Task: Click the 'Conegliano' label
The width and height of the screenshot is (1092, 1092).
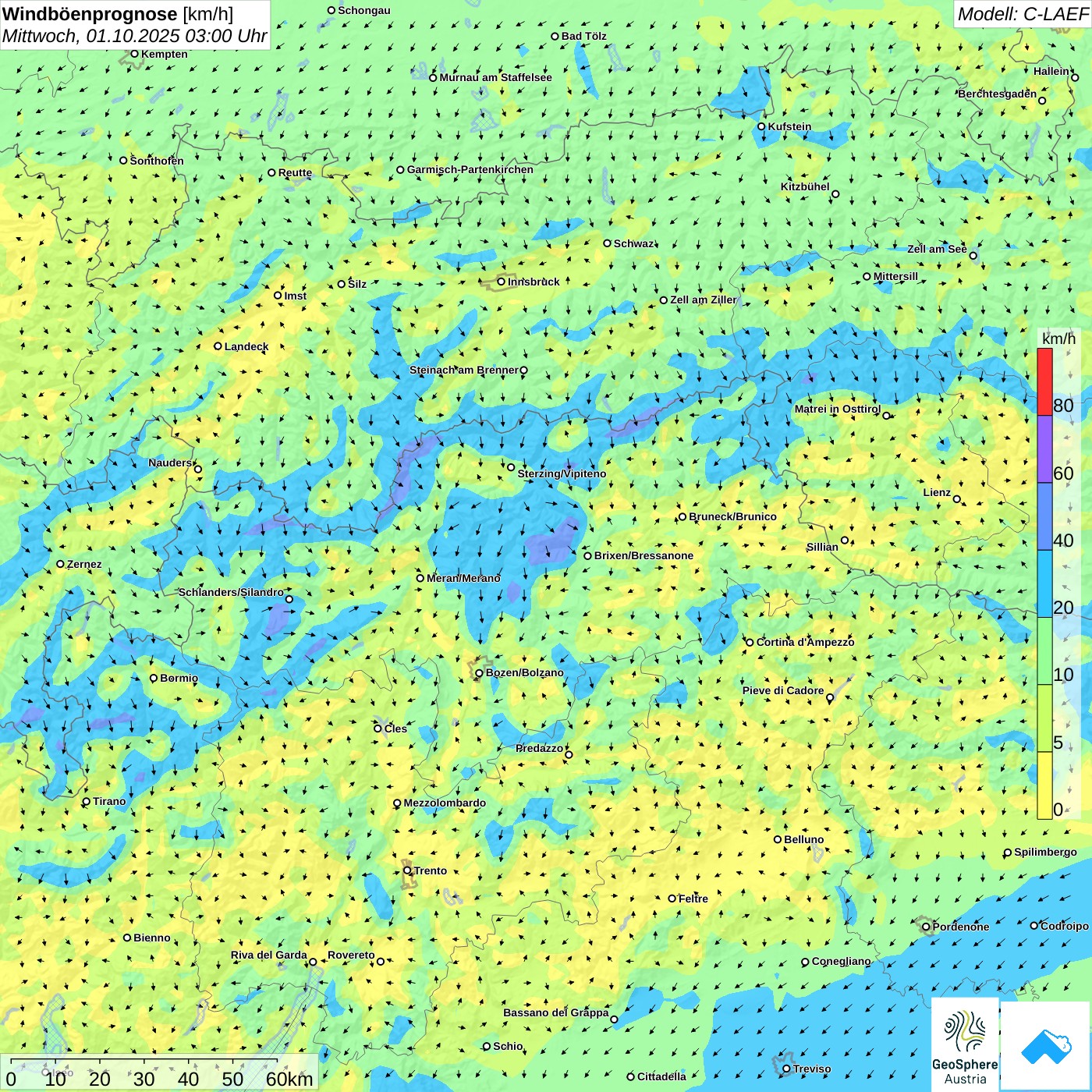Action: coord(841,961)
